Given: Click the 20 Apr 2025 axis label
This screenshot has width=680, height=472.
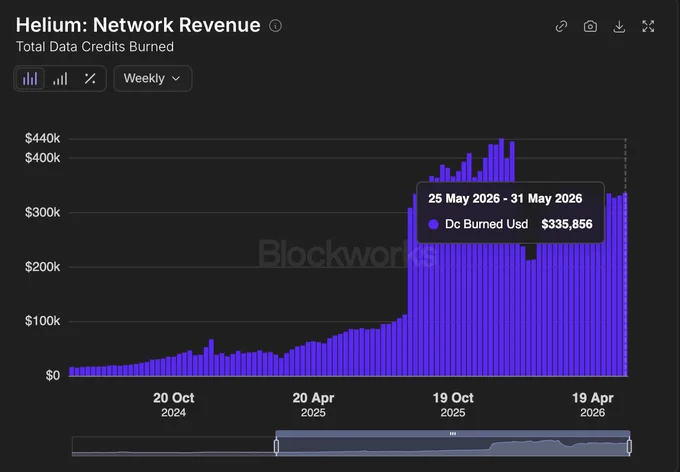Looking at the screenshot, I should click(x=313, y=404).
